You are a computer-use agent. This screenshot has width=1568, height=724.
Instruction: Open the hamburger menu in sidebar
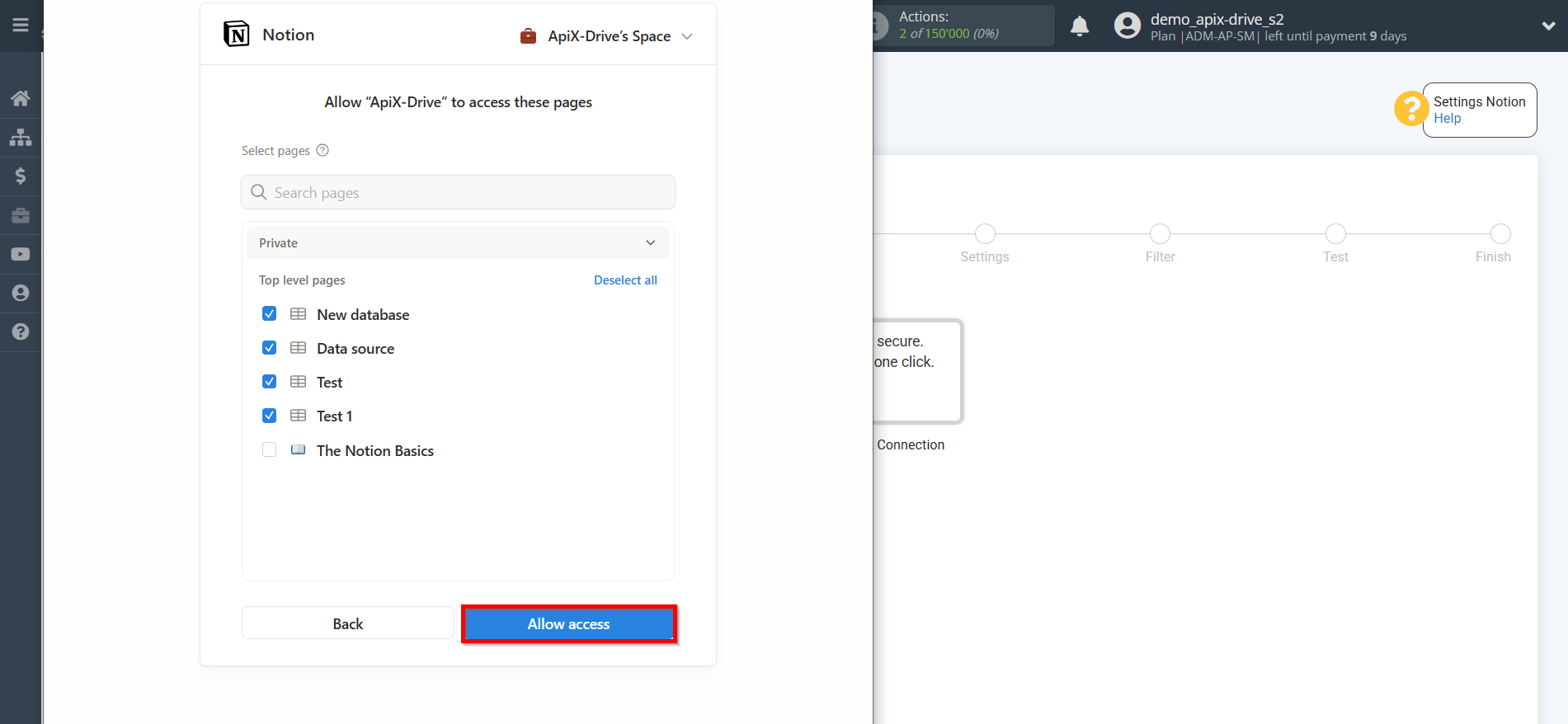click(21, 25)
